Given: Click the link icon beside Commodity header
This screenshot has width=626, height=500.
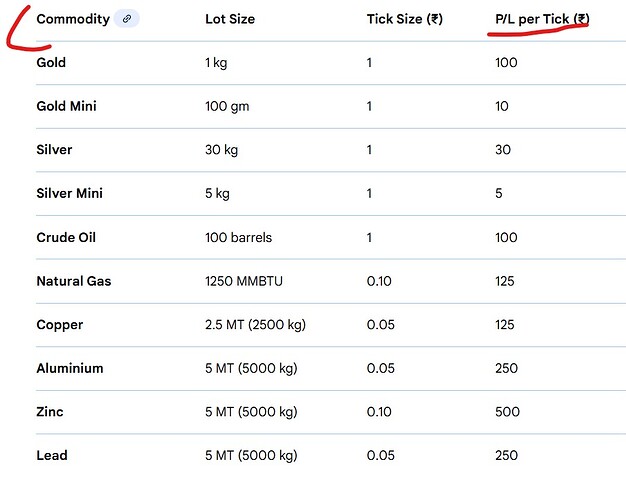Looking at the screenshot, I should tap(126, 19).
